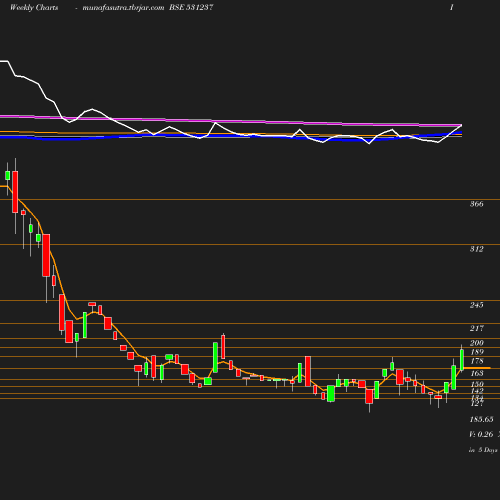Click the 178 price level label
Image resolution: width=500 pixels, height=500 pixels.
pyautogui.click(x=477, y=361)
